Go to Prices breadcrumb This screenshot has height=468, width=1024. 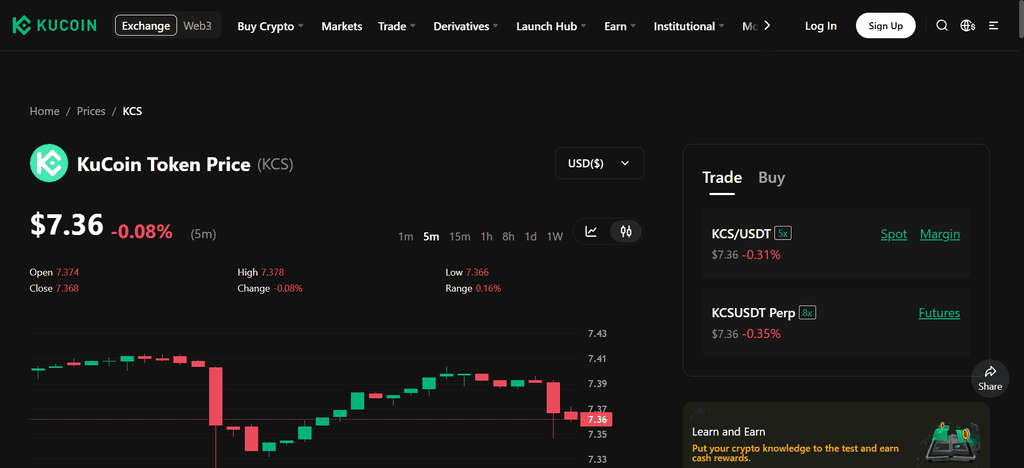(x=91, y=111)
